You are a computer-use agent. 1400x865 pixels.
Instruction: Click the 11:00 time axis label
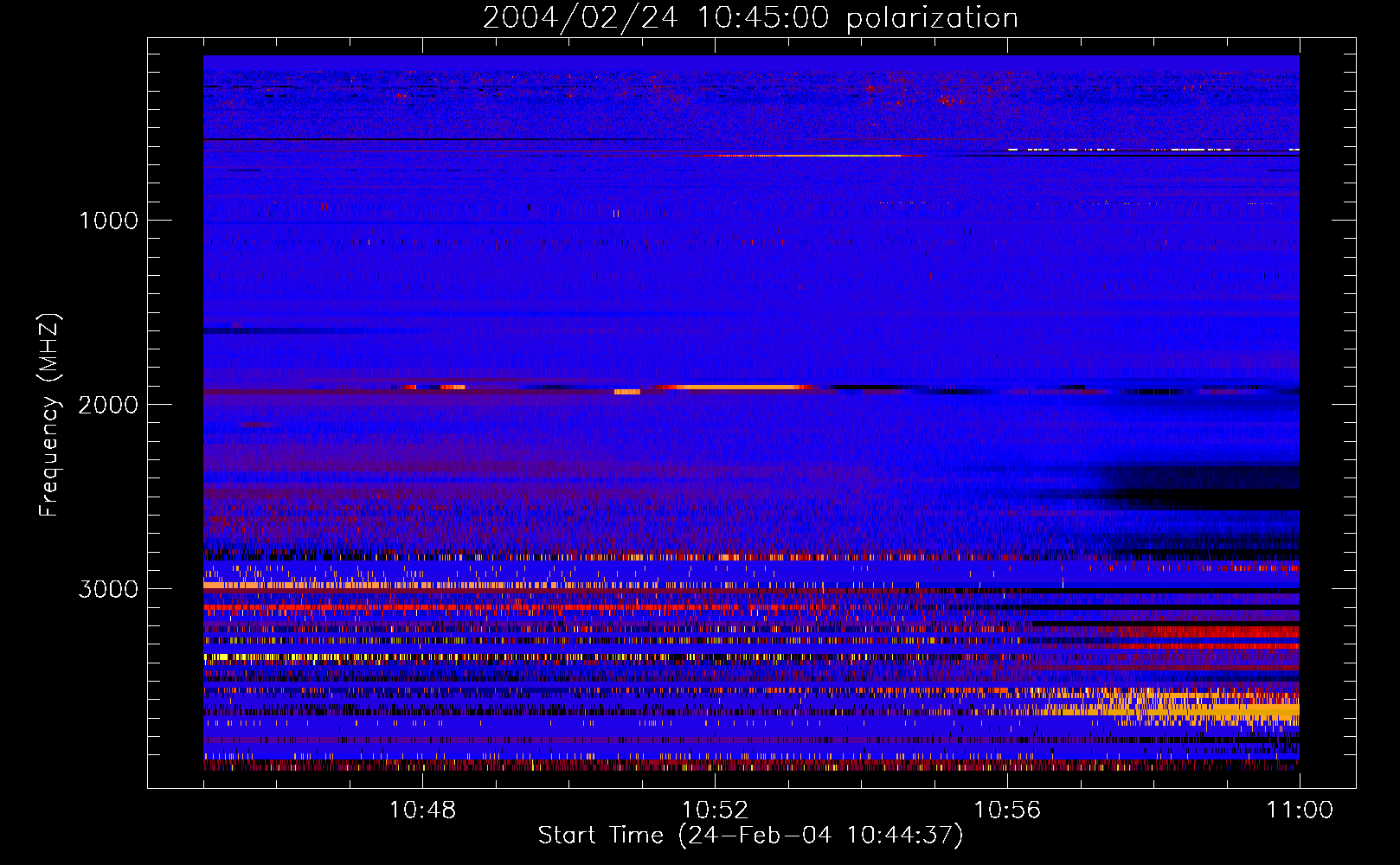[x=1300, y=811]
